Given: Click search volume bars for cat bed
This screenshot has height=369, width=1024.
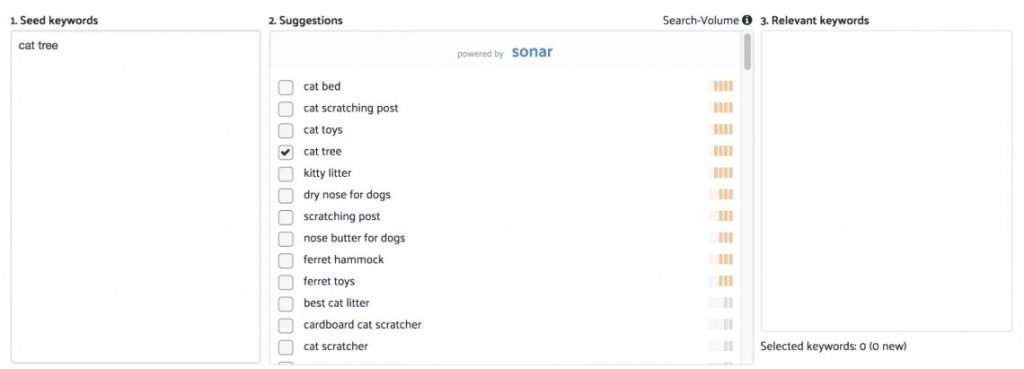Looking at the screenshot, I should click(721, 86).
